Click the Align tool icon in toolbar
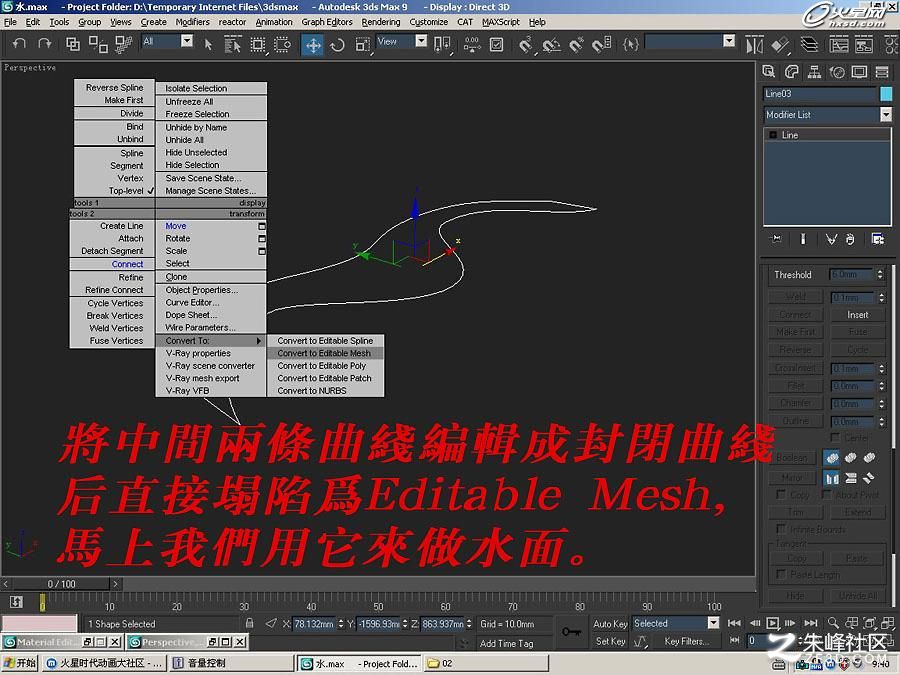The image size is (900, 675). pyautogui.click(x=780, y=44)
